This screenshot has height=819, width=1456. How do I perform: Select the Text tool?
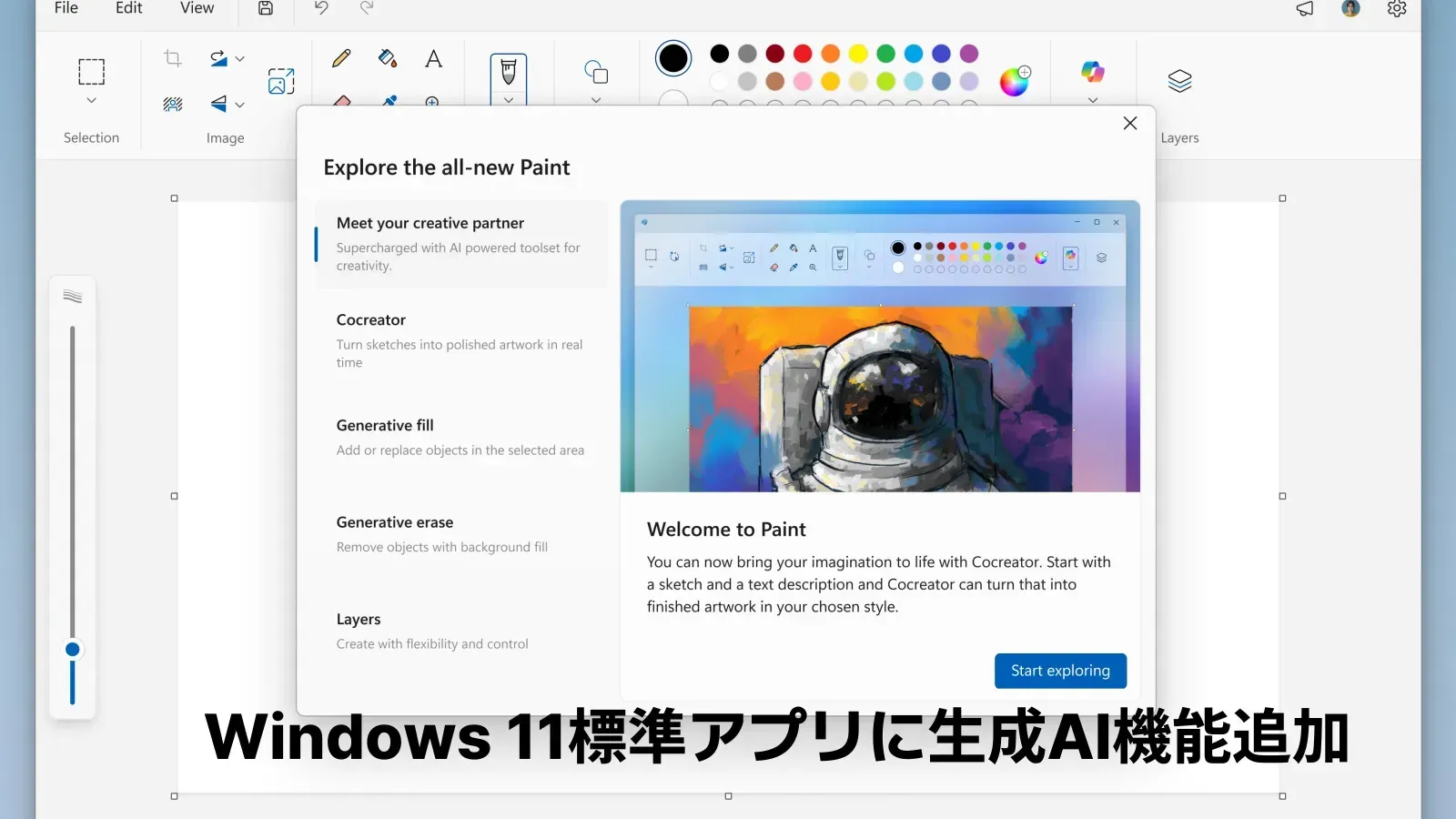coord(433,59)
